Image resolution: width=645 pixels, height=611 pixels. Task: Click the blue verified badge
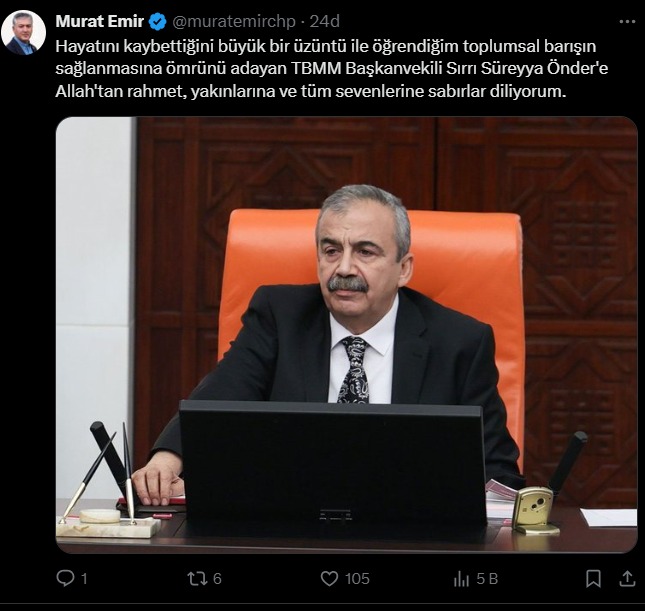click(157, 22)
